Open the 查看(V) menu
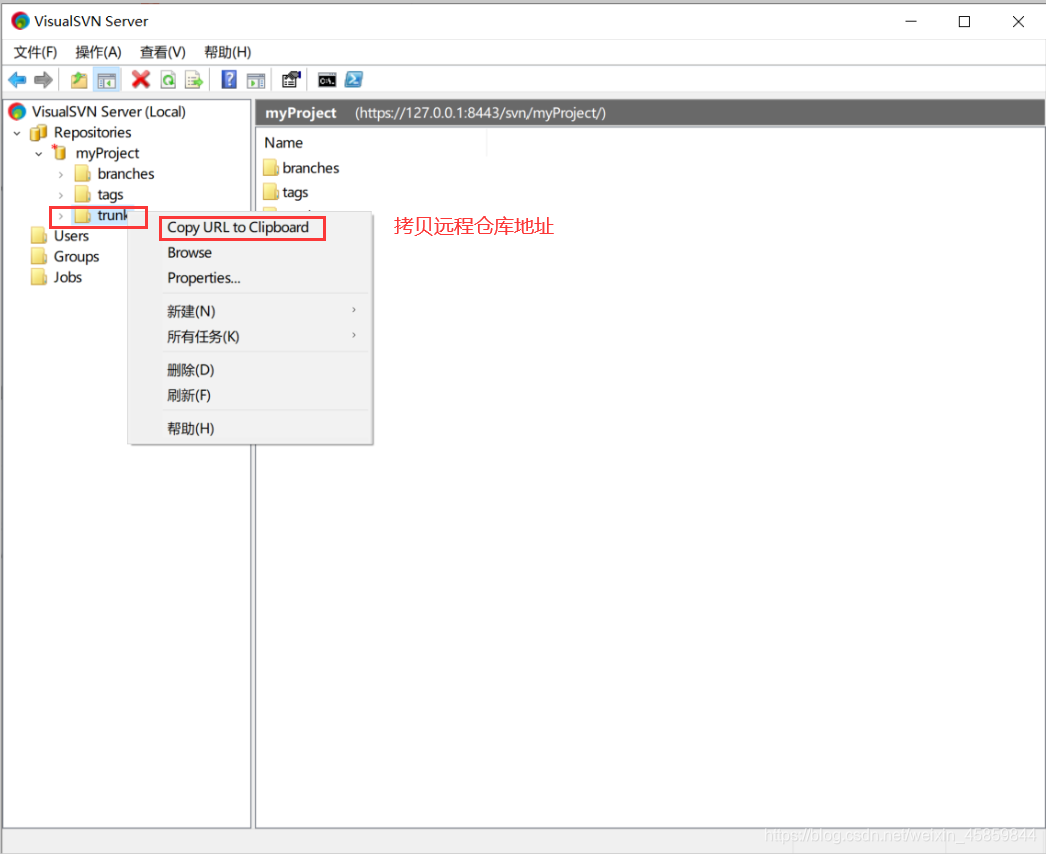 click(x=163, y=52)
